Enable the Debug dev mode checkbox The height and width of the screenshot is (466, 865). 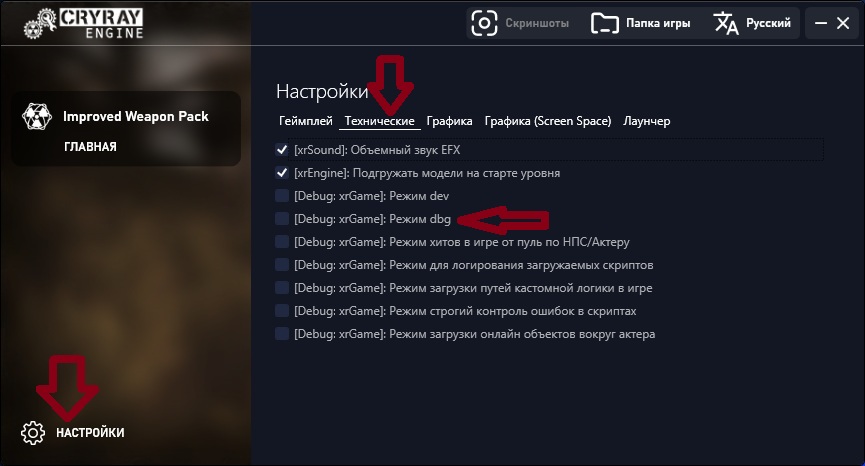coord(282,196)
